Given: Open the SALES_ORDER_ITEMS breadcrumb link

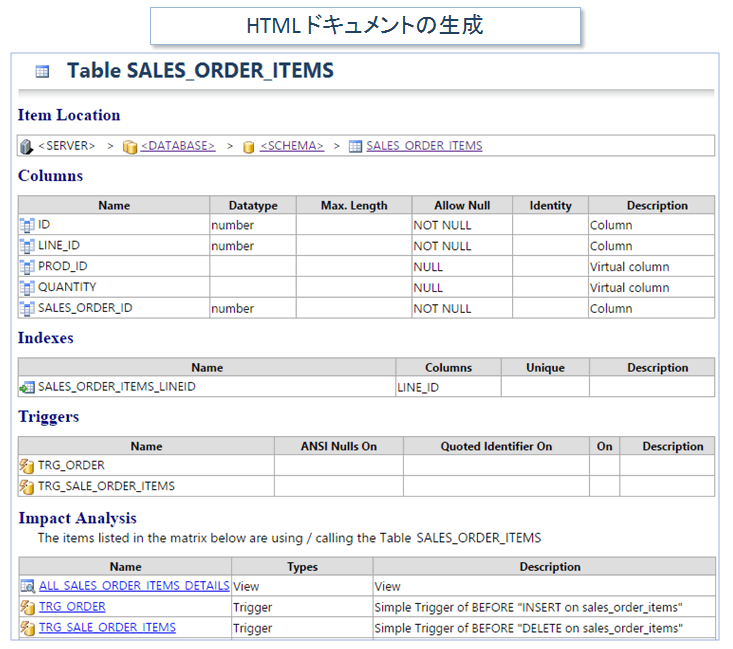Looking at the screenshot, I should pyautogui.click(x=424, y=146).
